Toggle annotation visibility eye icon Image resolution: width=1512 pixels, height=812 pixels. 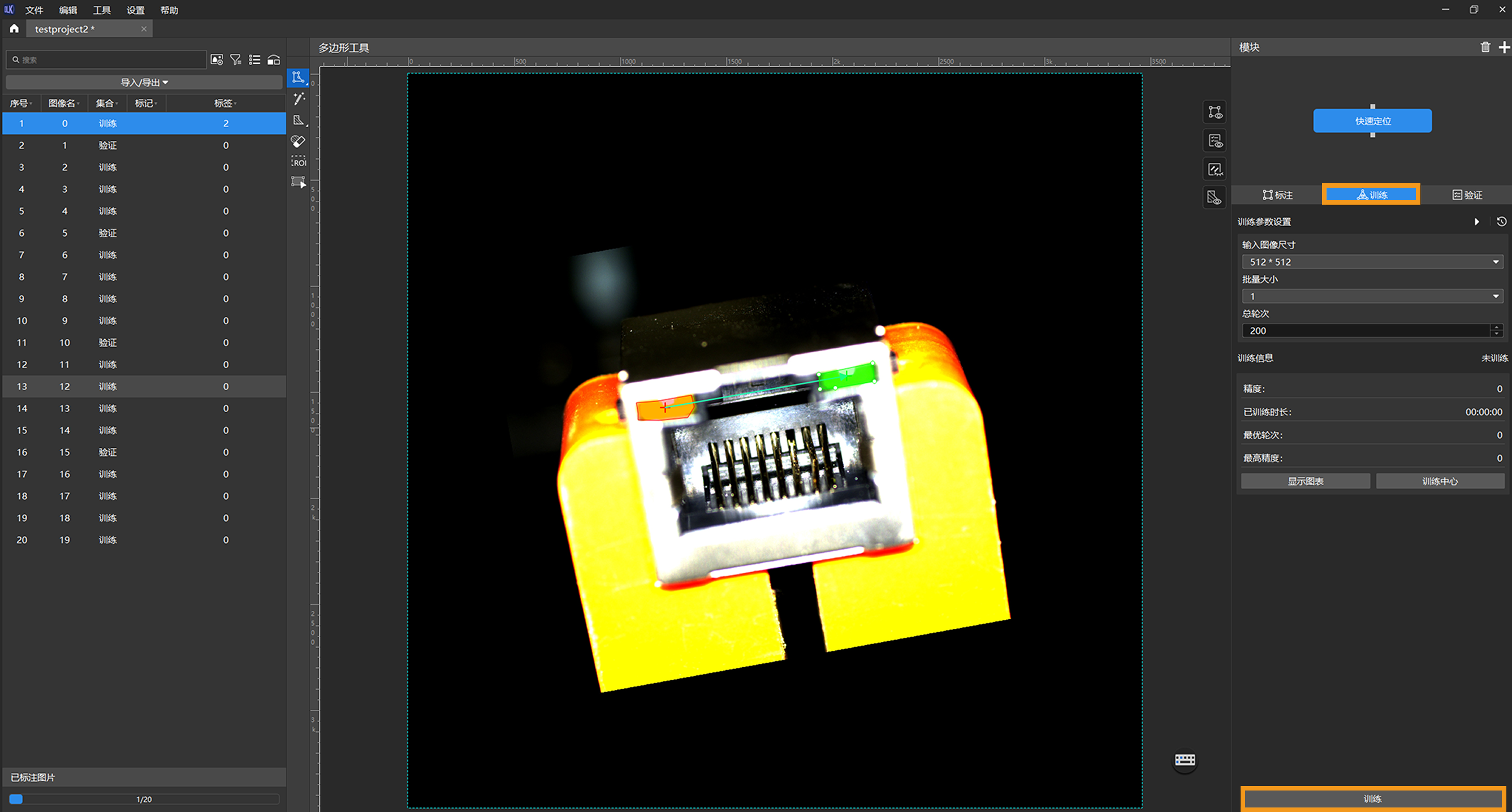pos(1215,111)
